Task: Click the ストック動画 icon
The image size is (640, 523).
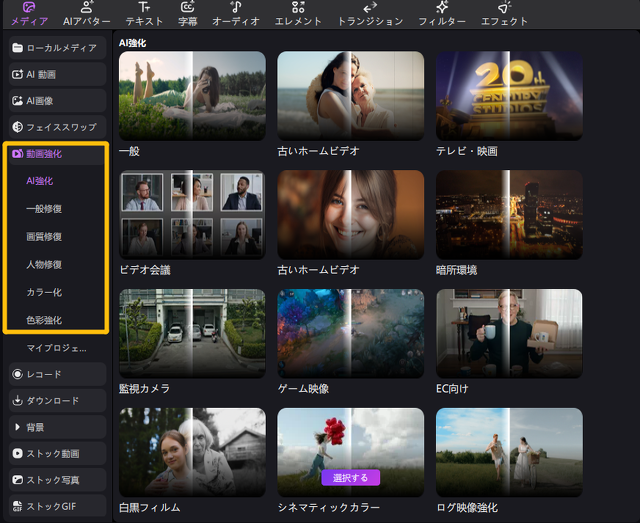Action: (18, 454)
